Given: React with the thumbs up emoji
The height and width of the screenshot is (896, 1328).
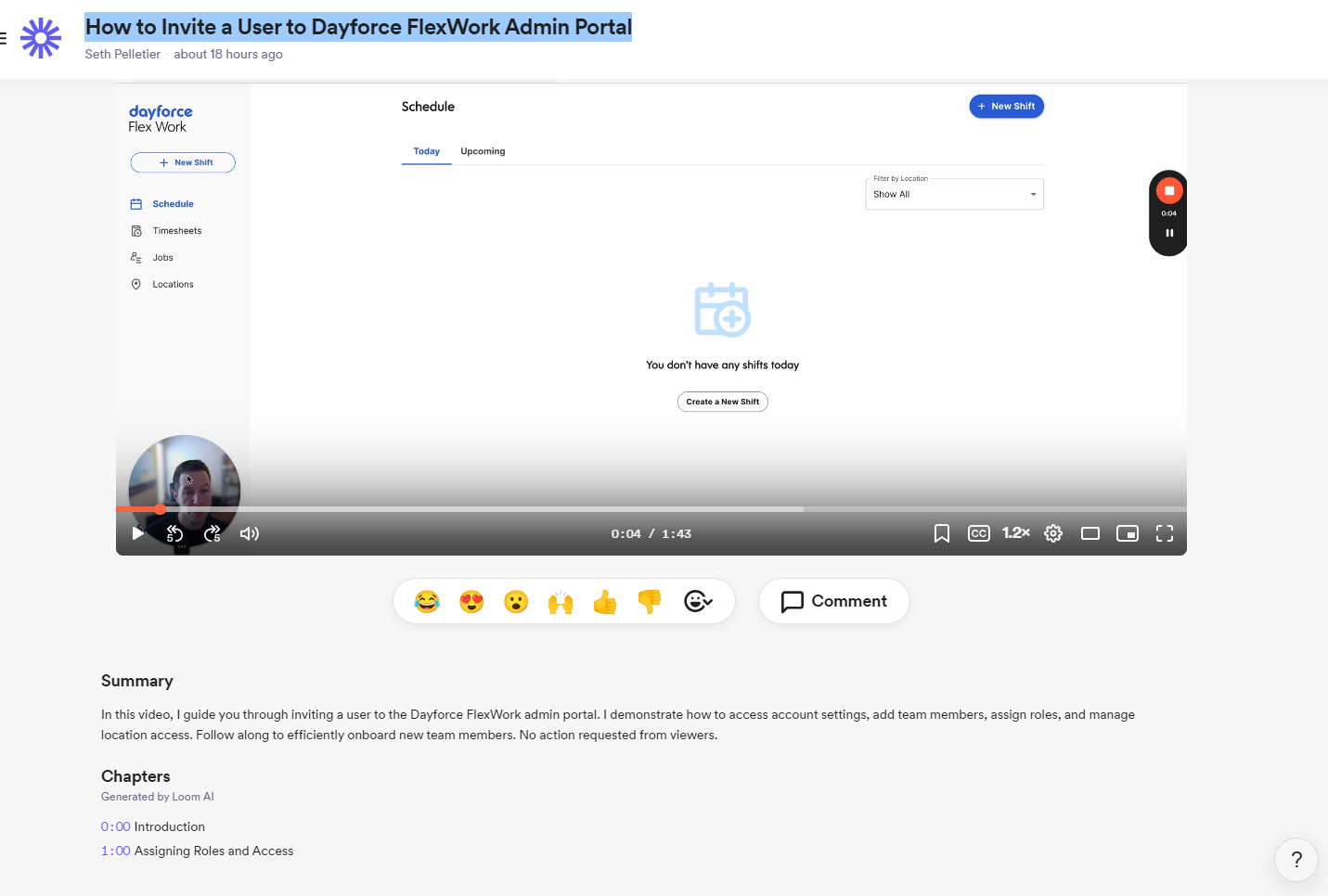Looking at the screenshot, I should point(605,602).
